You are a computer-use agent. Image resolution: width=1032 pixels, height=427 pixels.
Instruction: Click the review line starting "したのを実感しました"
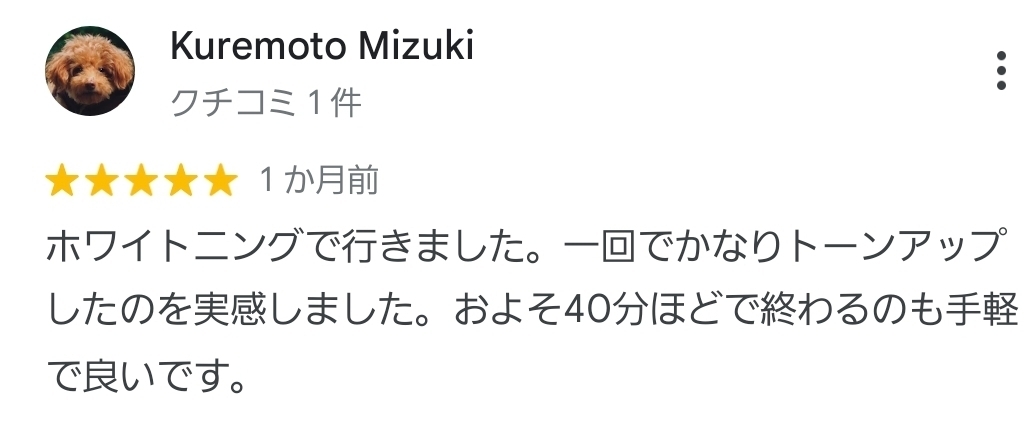(533, 312)
